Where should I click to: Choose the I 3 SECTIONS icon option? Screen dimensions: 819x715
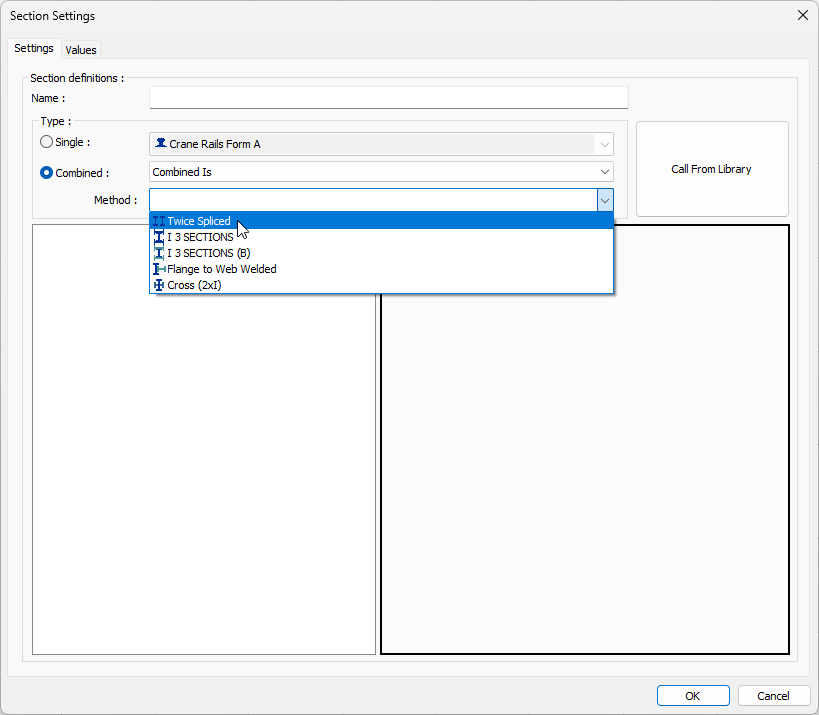pos(159,237)
